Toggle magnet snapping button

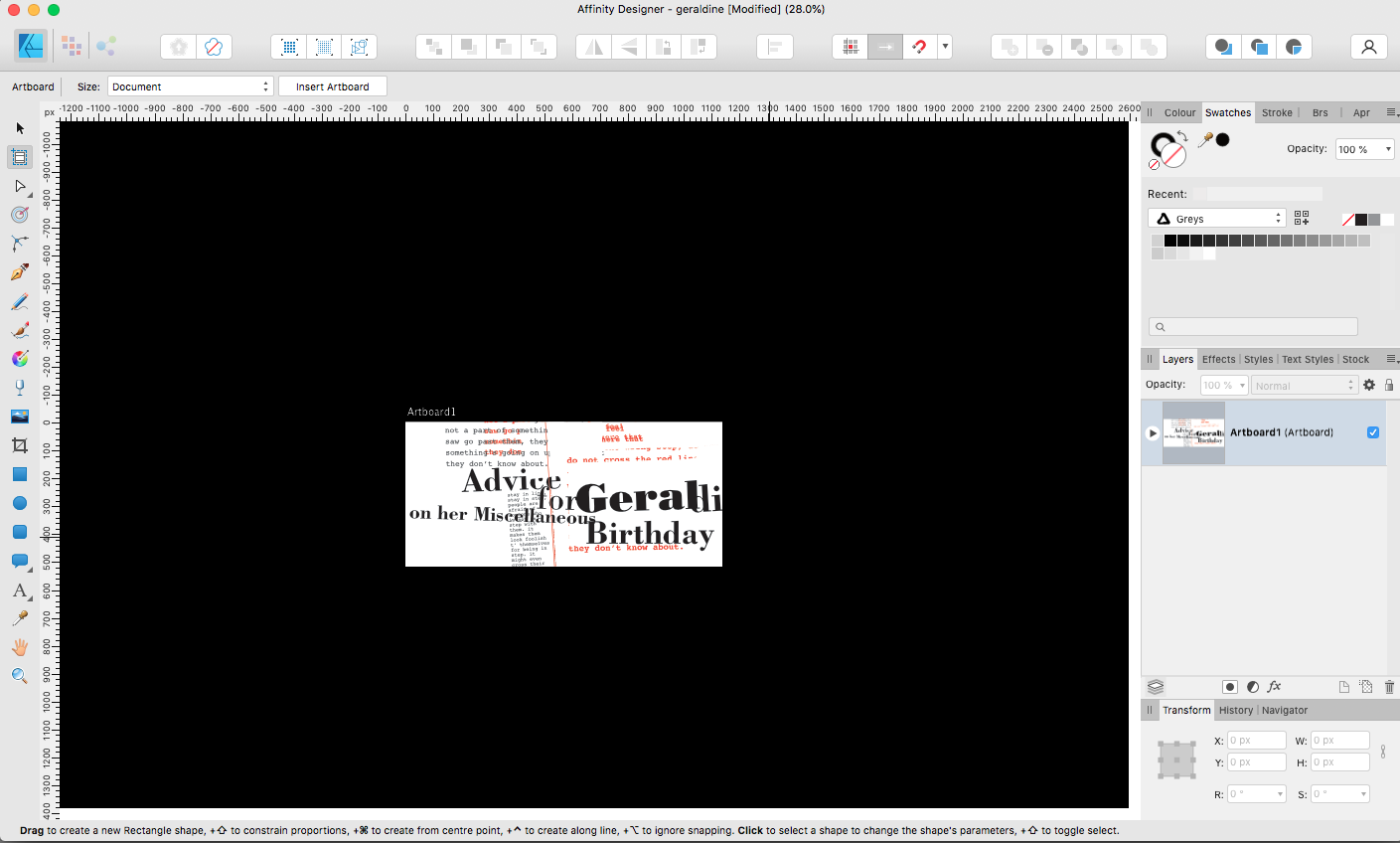[x=920, y=47]
